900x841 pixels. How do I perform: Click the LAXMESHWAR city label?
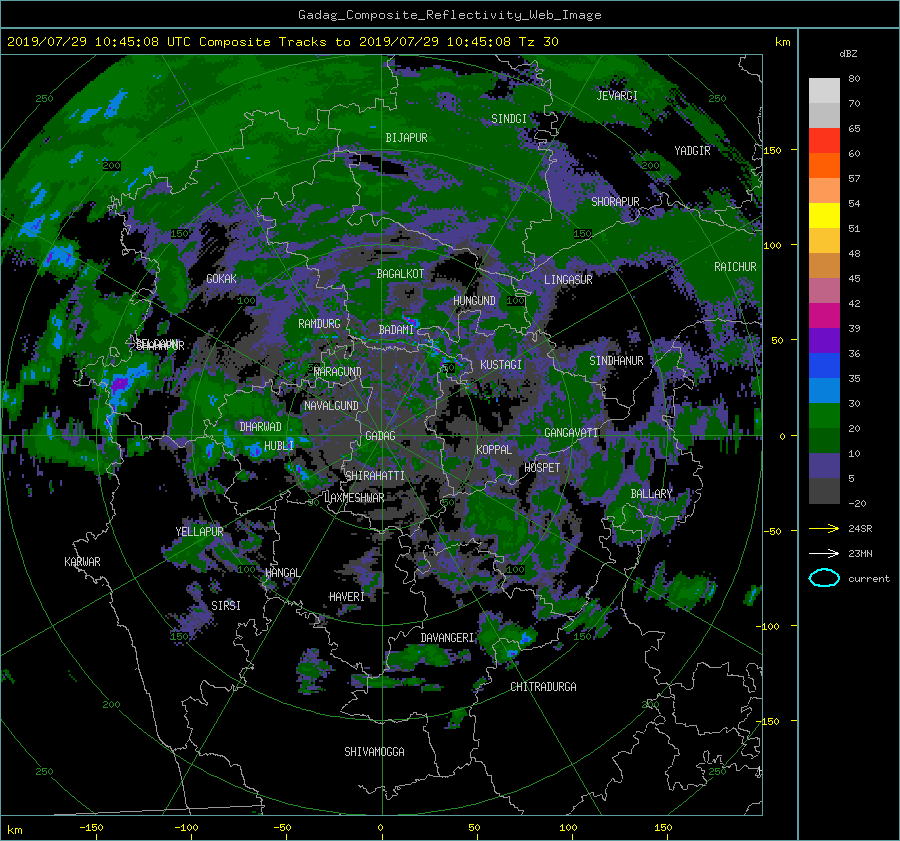pyautogui.click(x=354, y=498)
